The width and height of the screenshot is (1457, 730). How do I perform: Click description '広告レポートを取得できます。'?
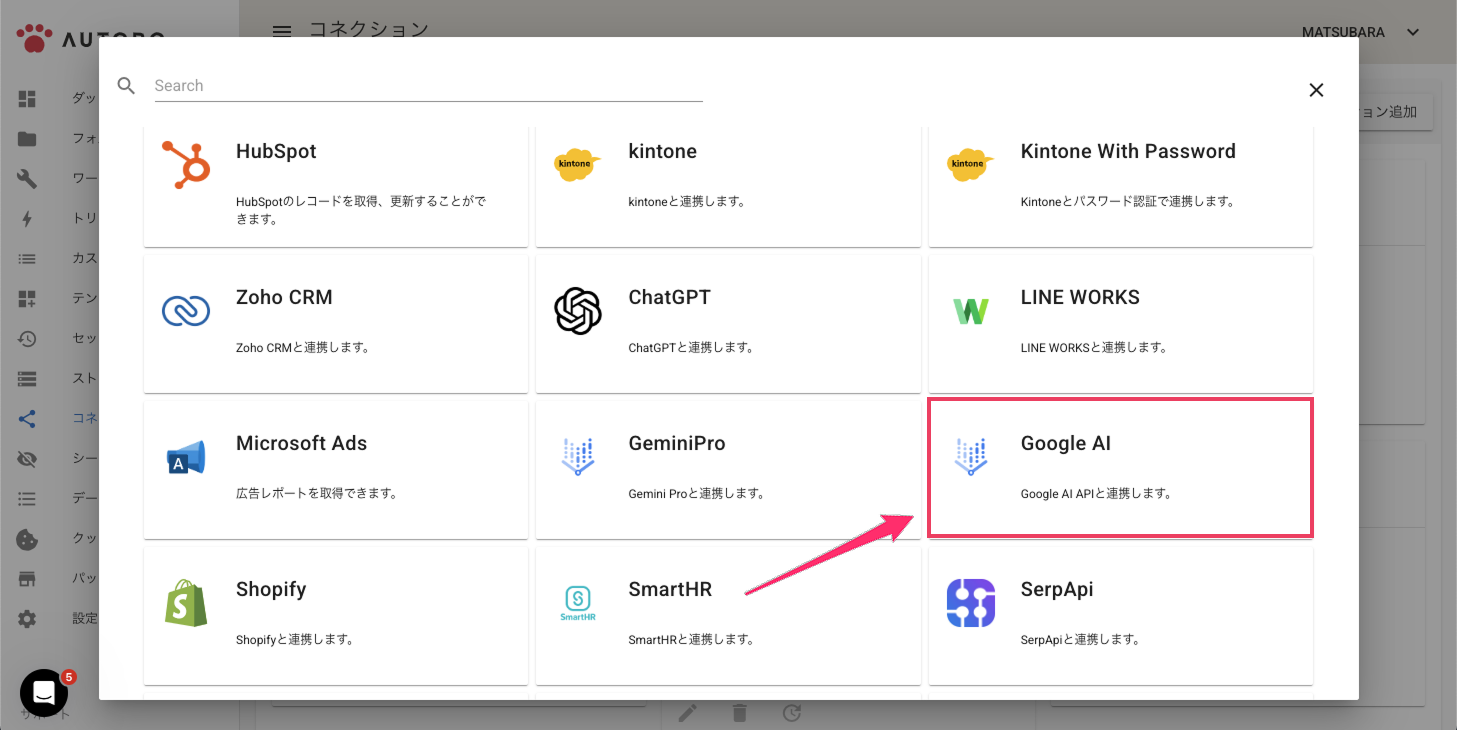316,494
